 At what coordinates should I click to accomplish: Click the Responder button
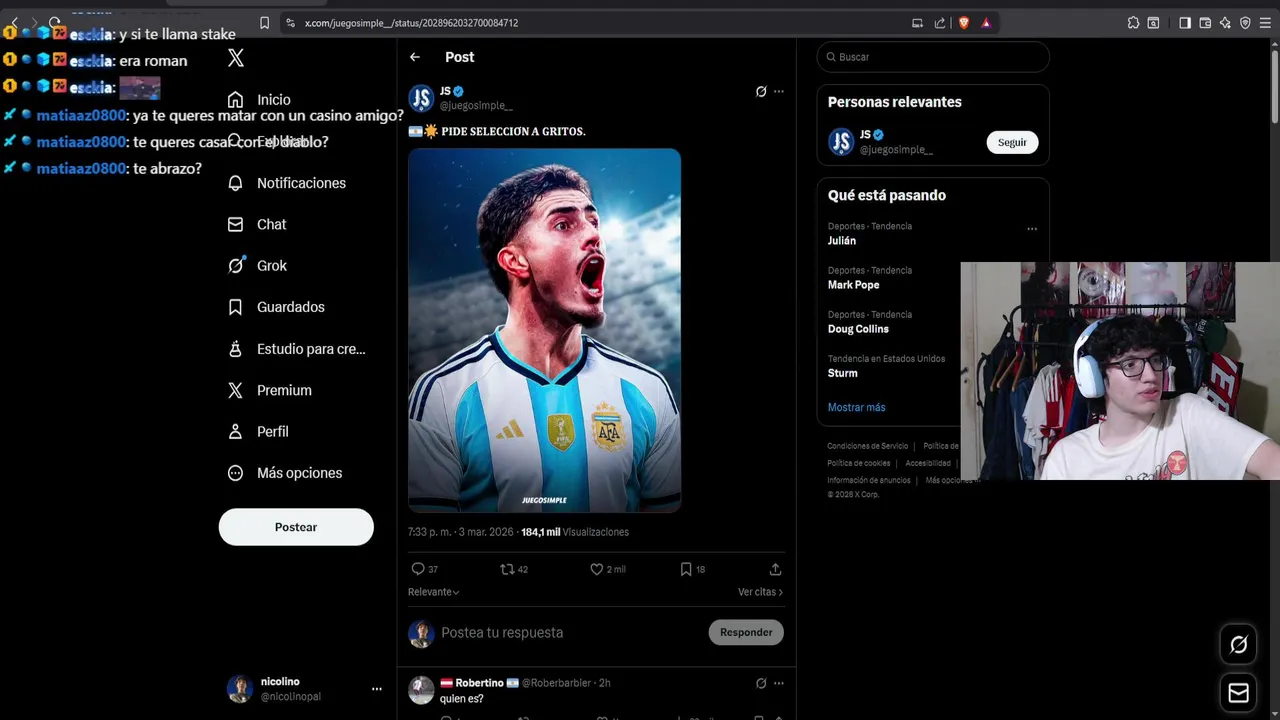(x=746, y=632)
